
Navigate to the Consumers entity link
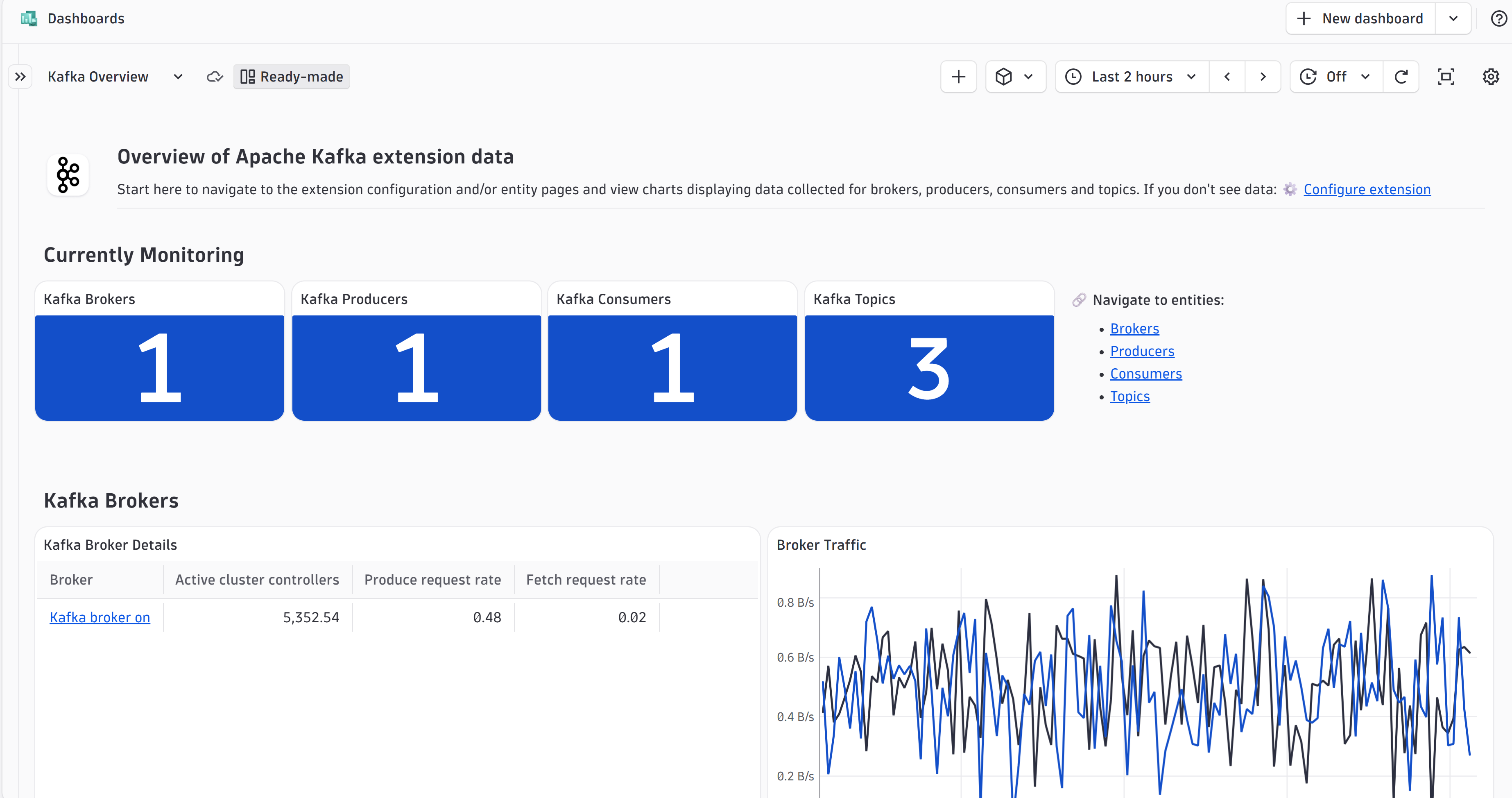[x=1146, y=374]
